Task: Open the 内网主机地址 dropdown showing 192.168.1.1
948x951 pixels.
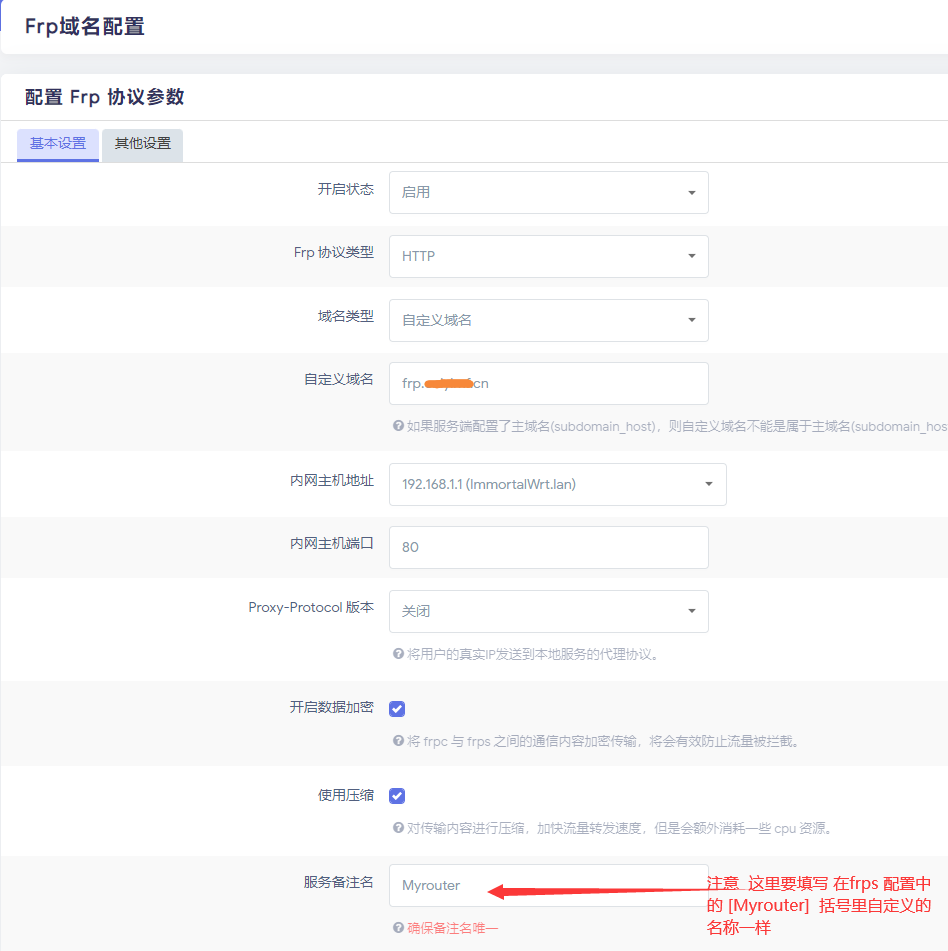Action: [557, 484]
